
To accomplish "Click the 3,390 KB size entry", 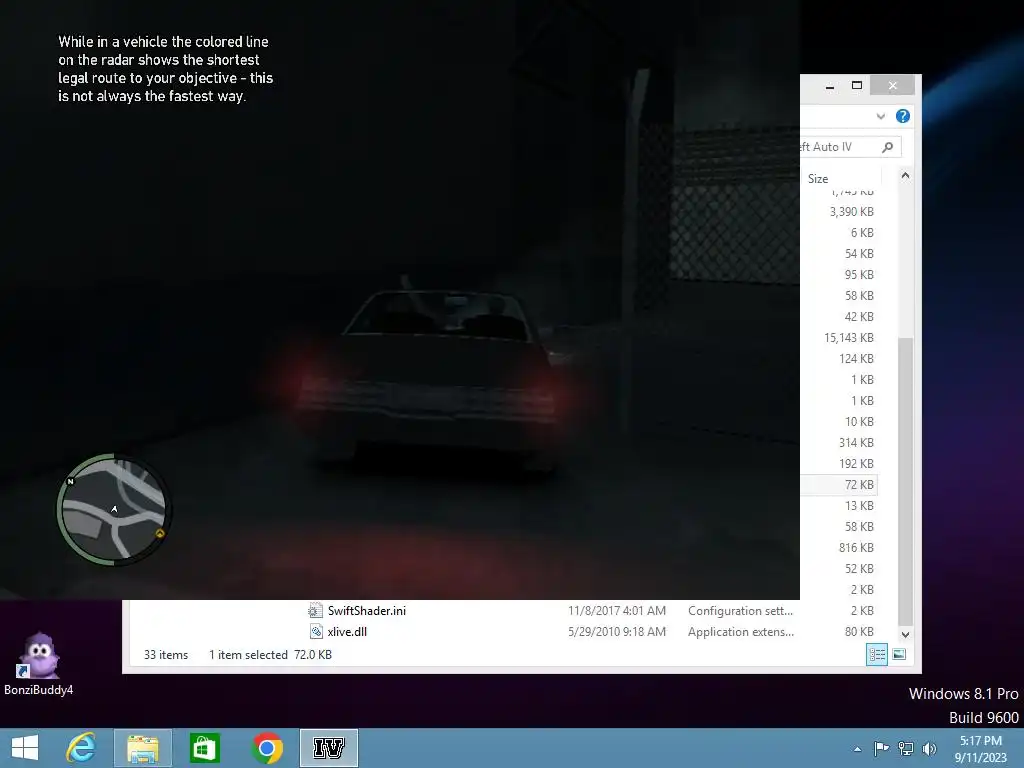I will click(x=852, y=212).
